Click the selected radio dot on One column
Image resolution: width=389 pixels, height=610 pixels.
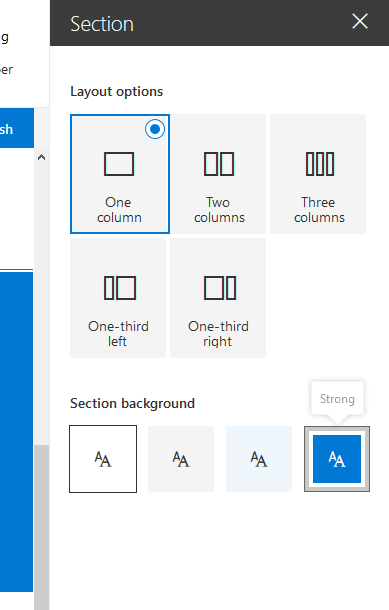[155, 129]
